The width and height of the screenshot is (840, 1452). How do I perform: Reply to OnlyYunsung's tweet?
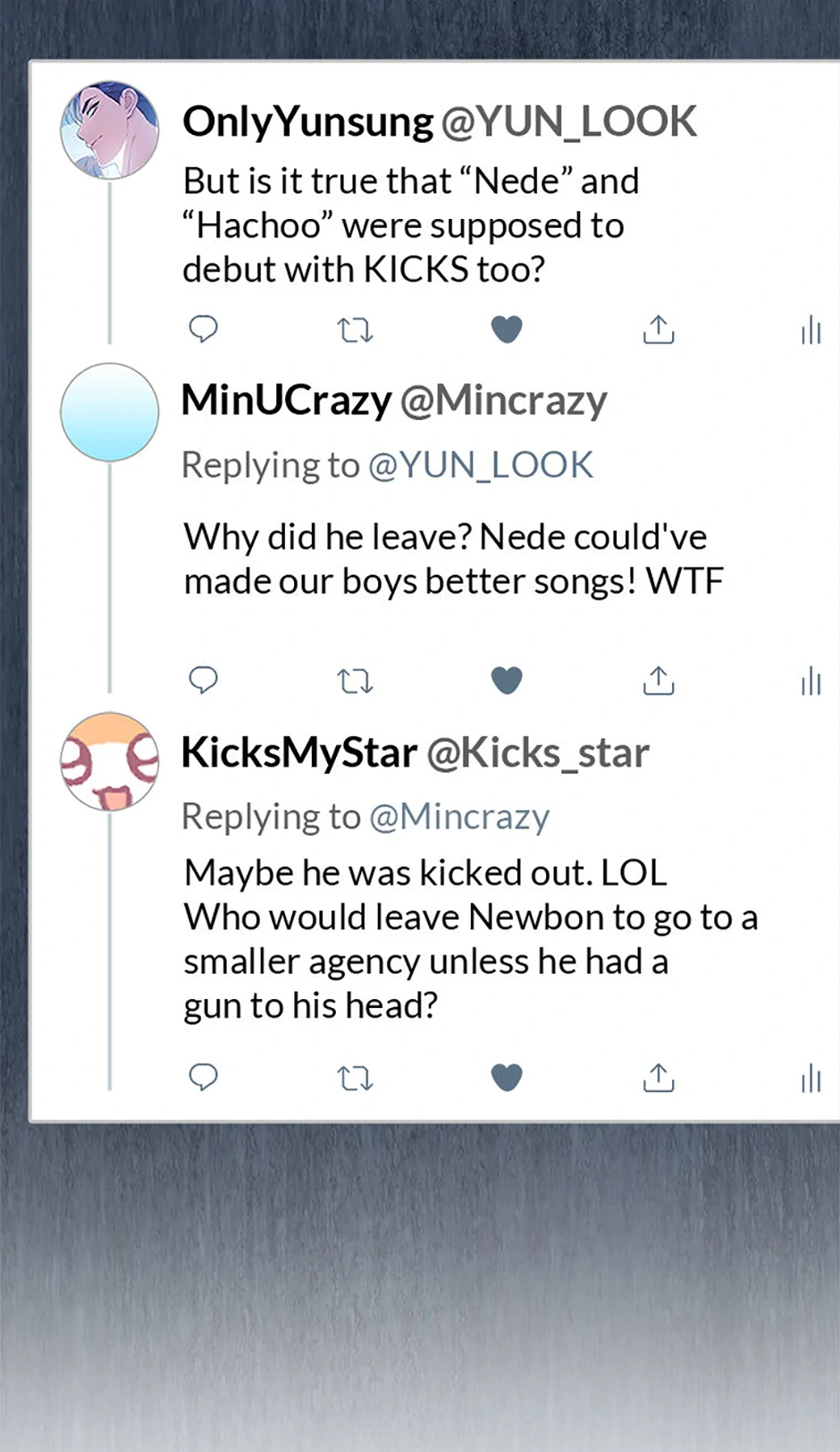click(204, 329)
